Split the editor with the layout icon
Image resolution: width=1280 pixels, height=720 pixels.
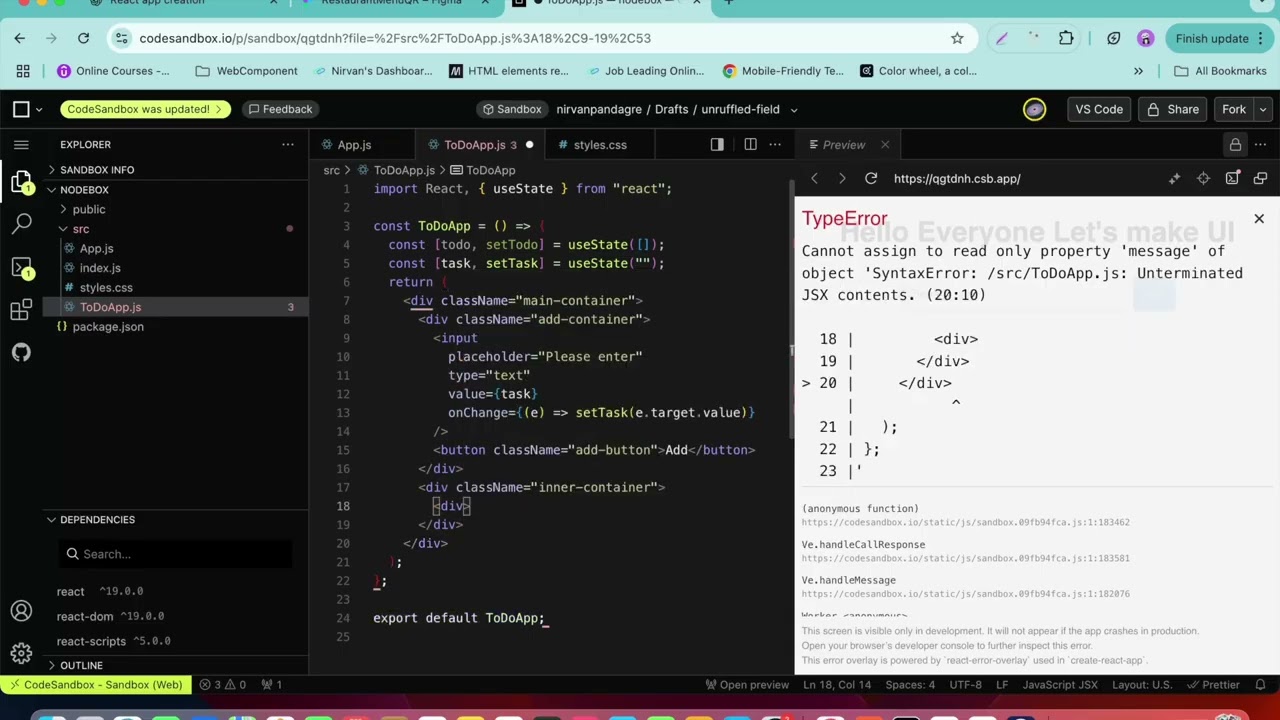750,145
